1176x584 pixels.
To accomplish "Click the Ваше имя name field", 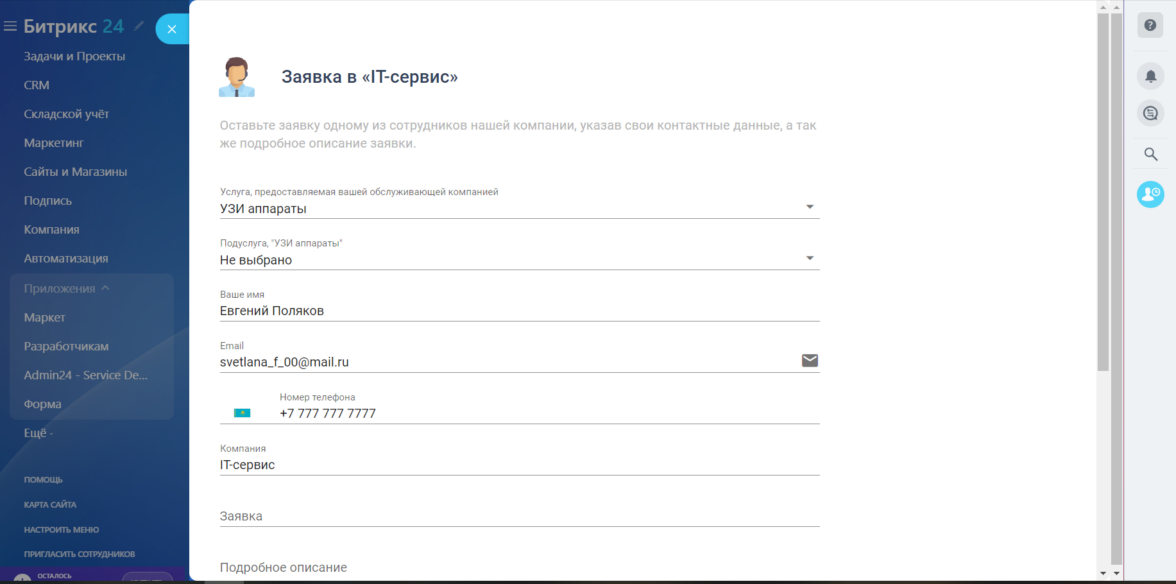I will (519, 311).
